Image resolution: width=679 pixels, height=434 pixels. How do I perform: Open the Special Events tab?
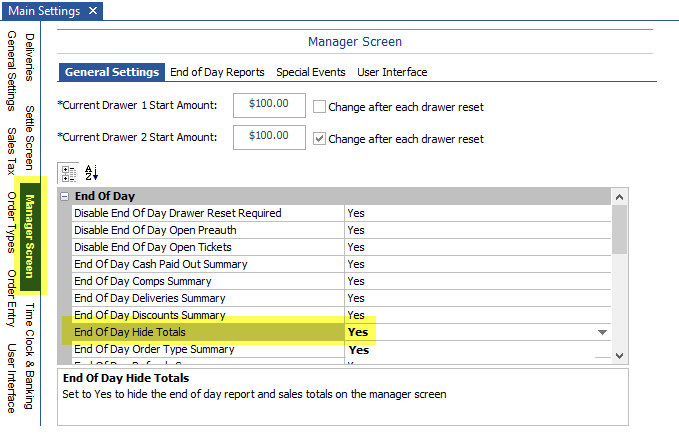tap(310, 72)
